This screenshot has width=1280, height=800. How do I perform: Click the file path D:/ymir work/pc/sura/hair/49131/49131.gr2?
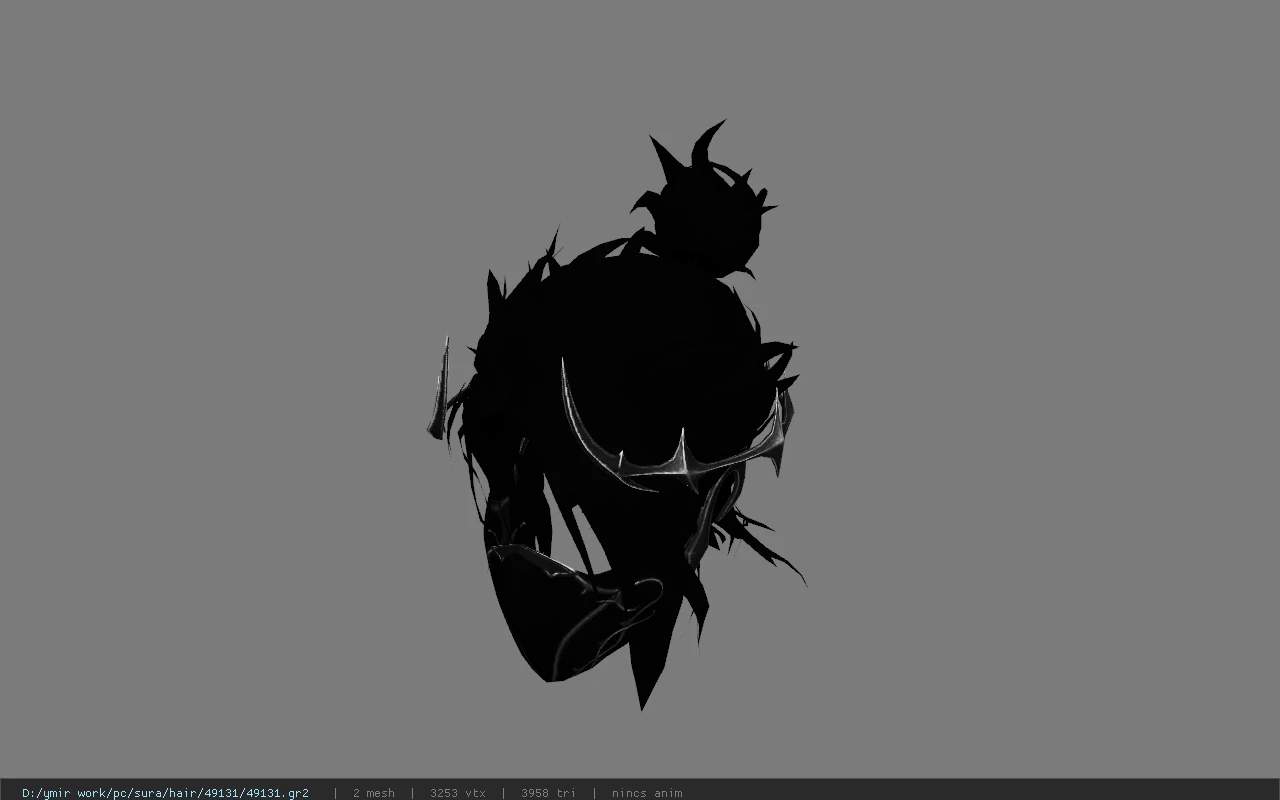tap(165, 793)
